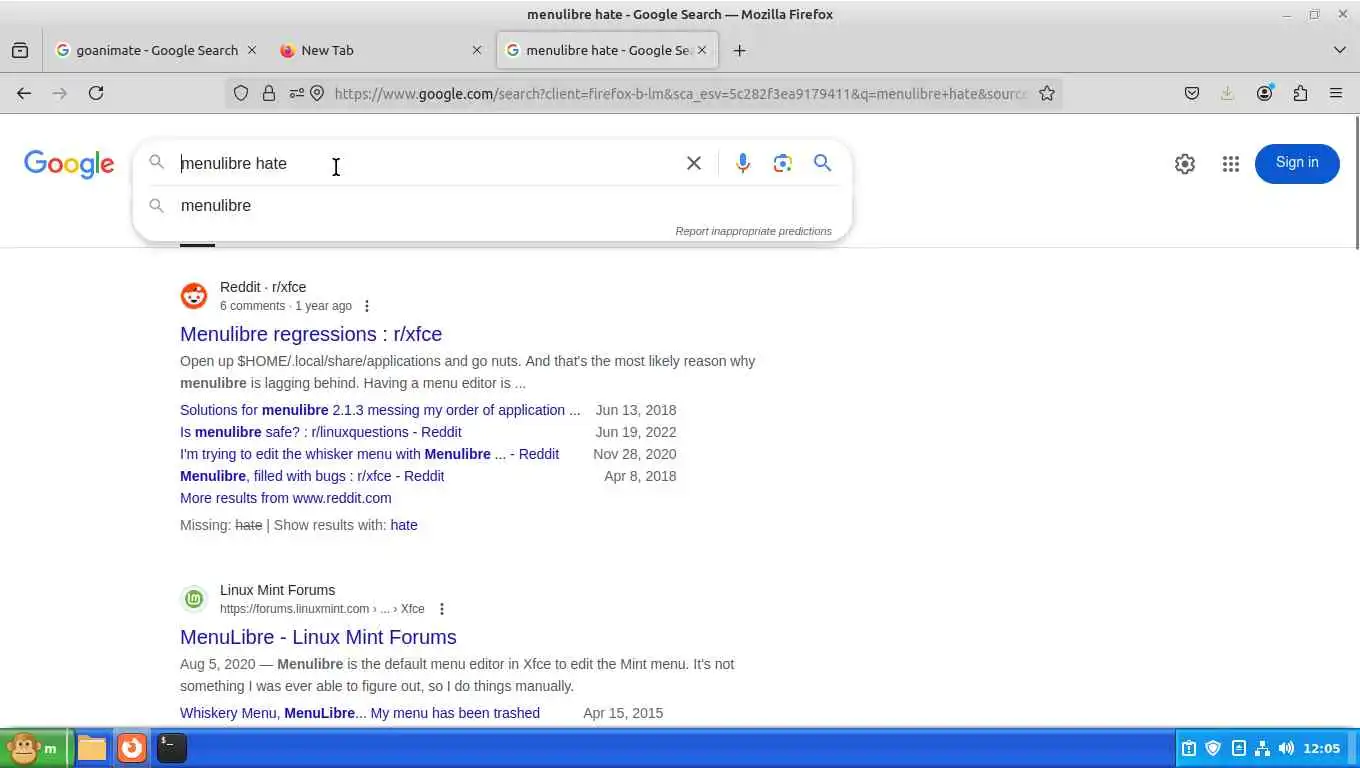Viewport: 1360px width, 768px height.
Task: Search by image with Google Lens
Action: click(x=783, y=163)
